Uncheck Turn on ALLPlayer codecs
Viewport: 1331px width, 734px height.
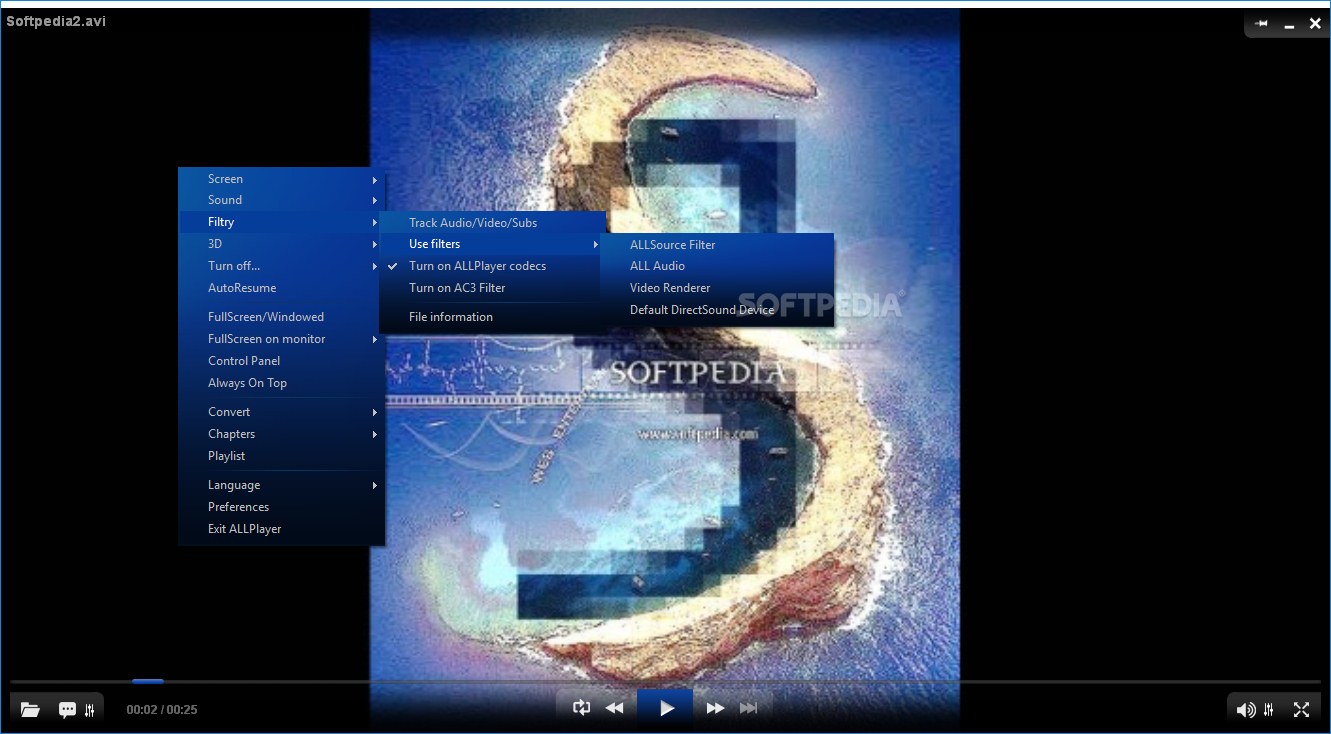click(492, 266)
